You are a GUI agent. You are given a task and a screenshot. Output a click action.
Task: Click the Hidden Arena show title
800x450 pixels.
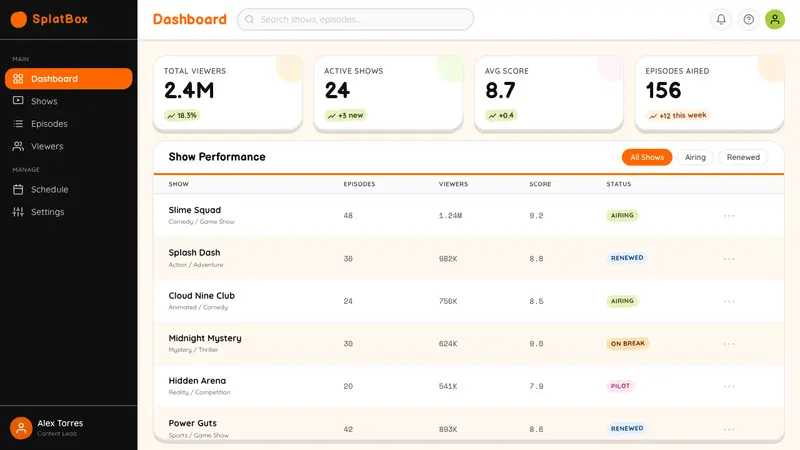[197, 381]
